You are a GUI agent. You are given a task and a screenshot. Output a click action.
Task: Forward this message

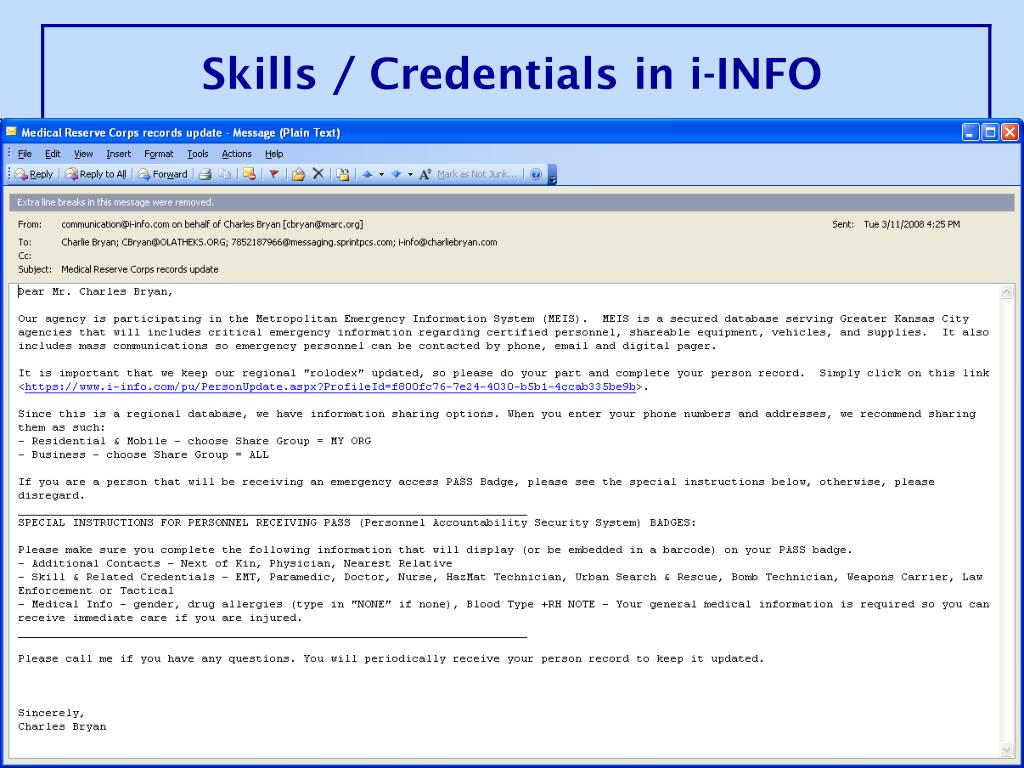(163, 174)
